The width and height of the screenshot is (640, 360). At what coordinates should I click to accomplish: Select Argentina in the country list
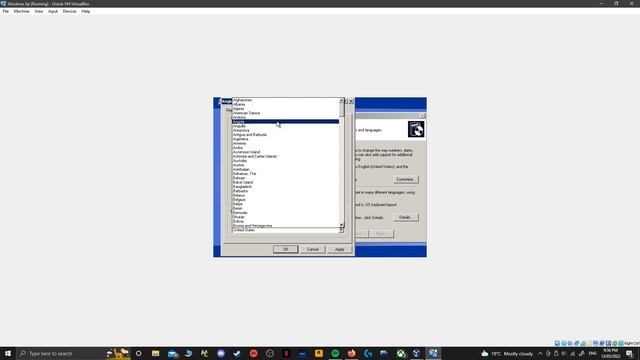(285, 139)
